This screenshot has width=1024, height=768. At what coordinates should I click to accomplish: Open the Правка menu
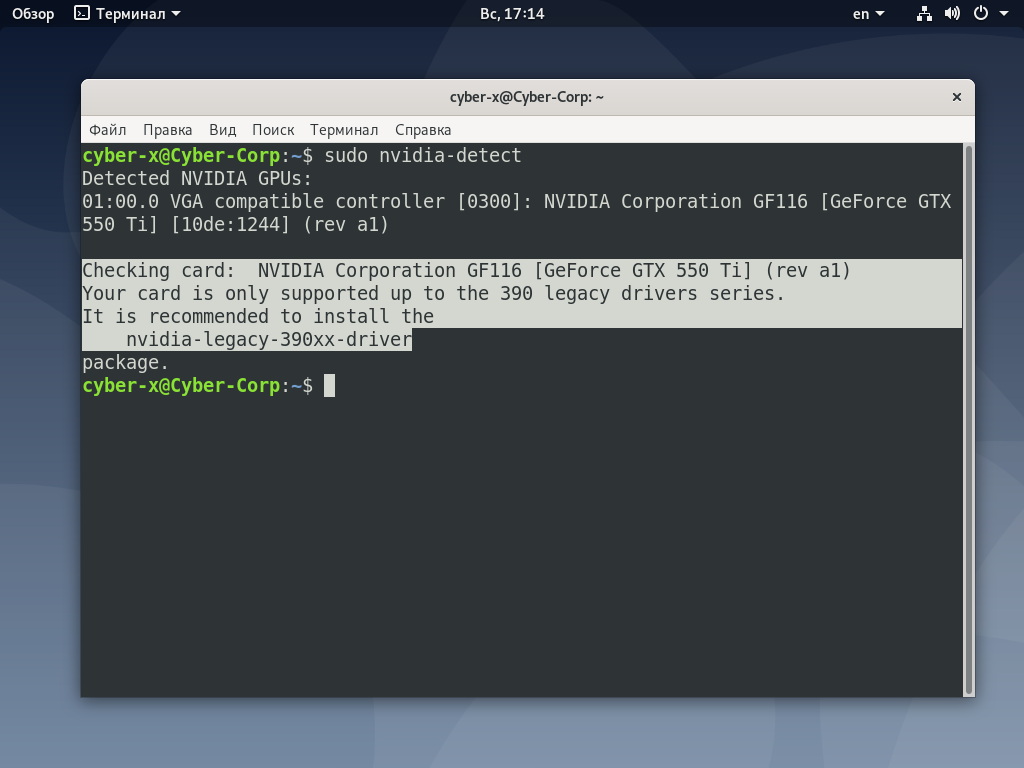coord(168,130)
